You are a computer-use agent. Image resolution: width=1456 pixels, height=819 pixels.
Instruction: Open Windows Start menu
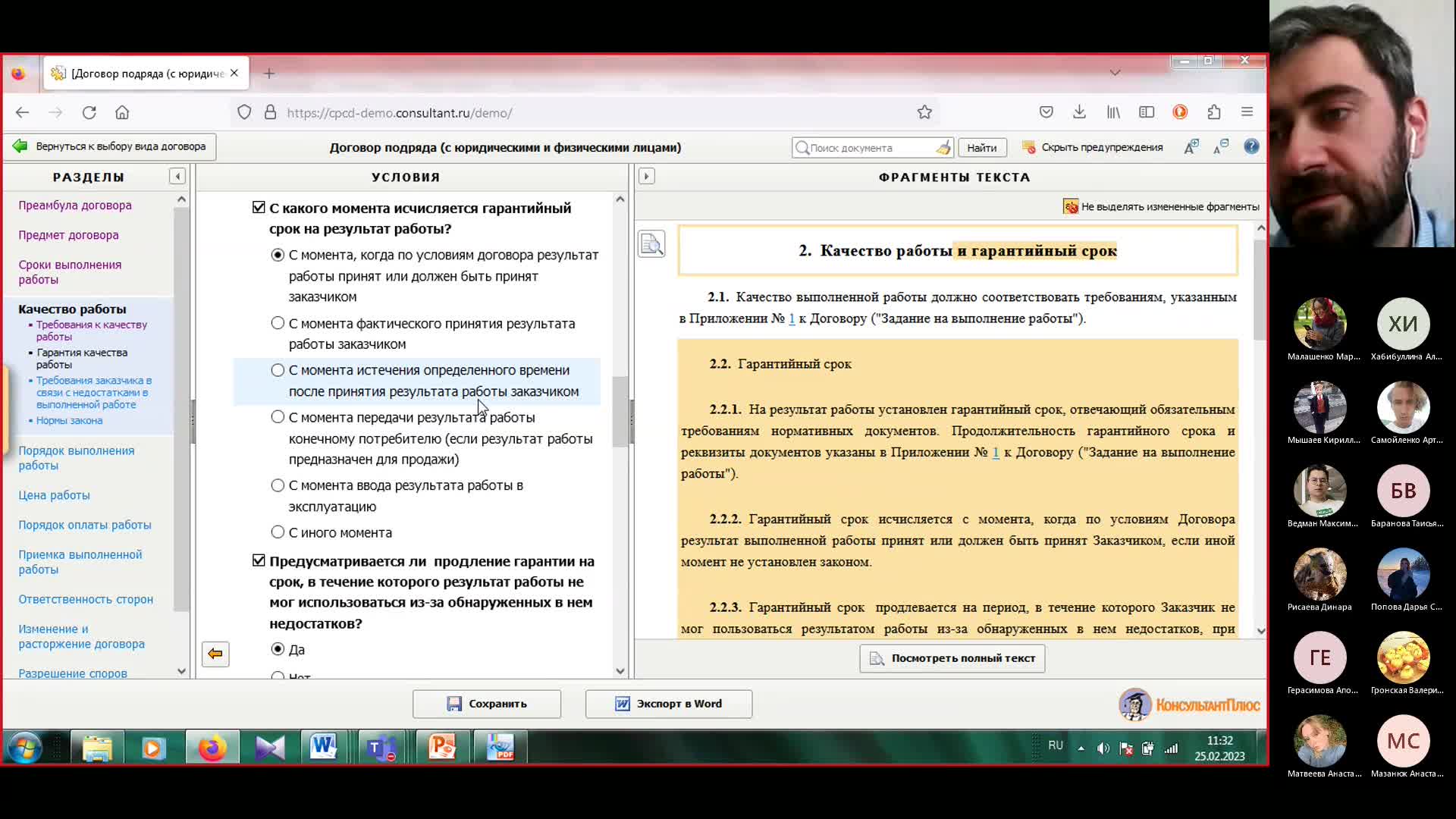25,748
